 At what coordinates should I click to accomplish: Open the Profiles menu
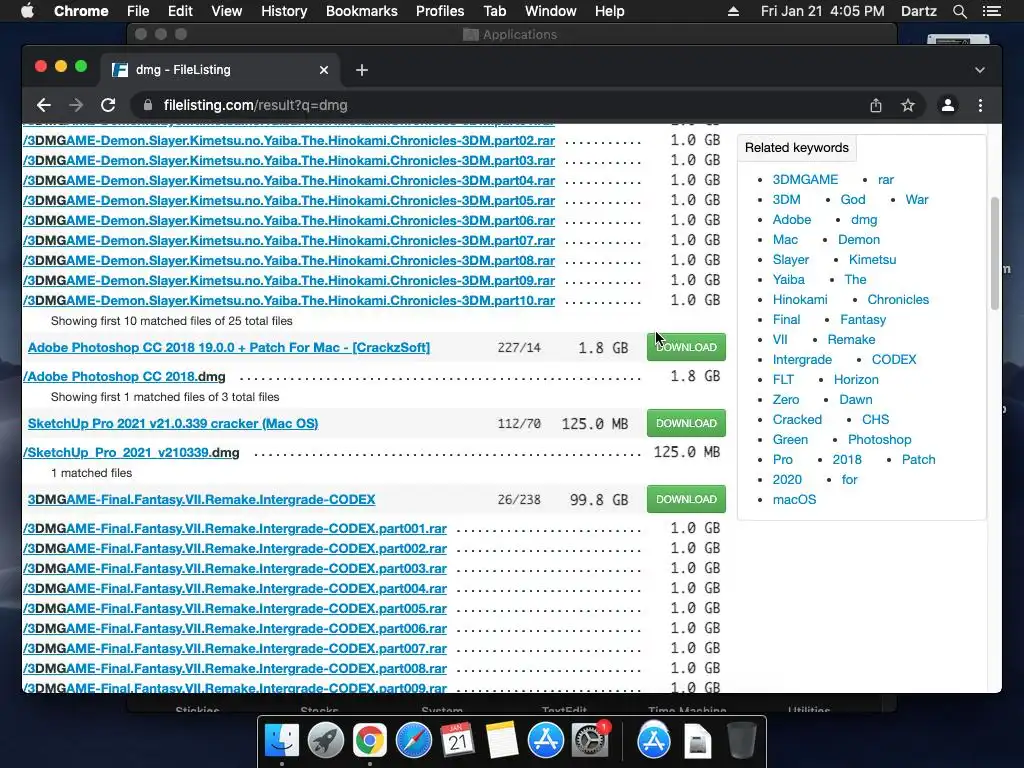tap(440, 11)
